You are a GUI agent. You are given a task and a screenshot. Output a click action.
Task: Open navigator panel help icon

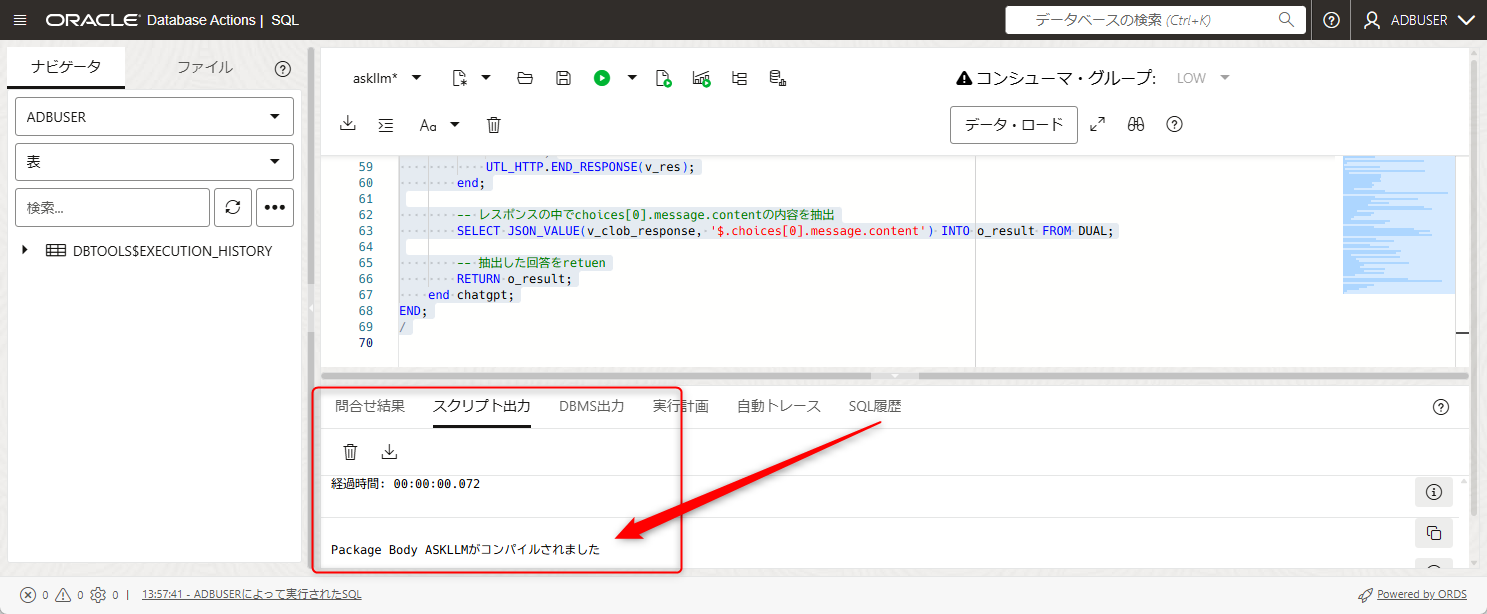coord(282,69)
